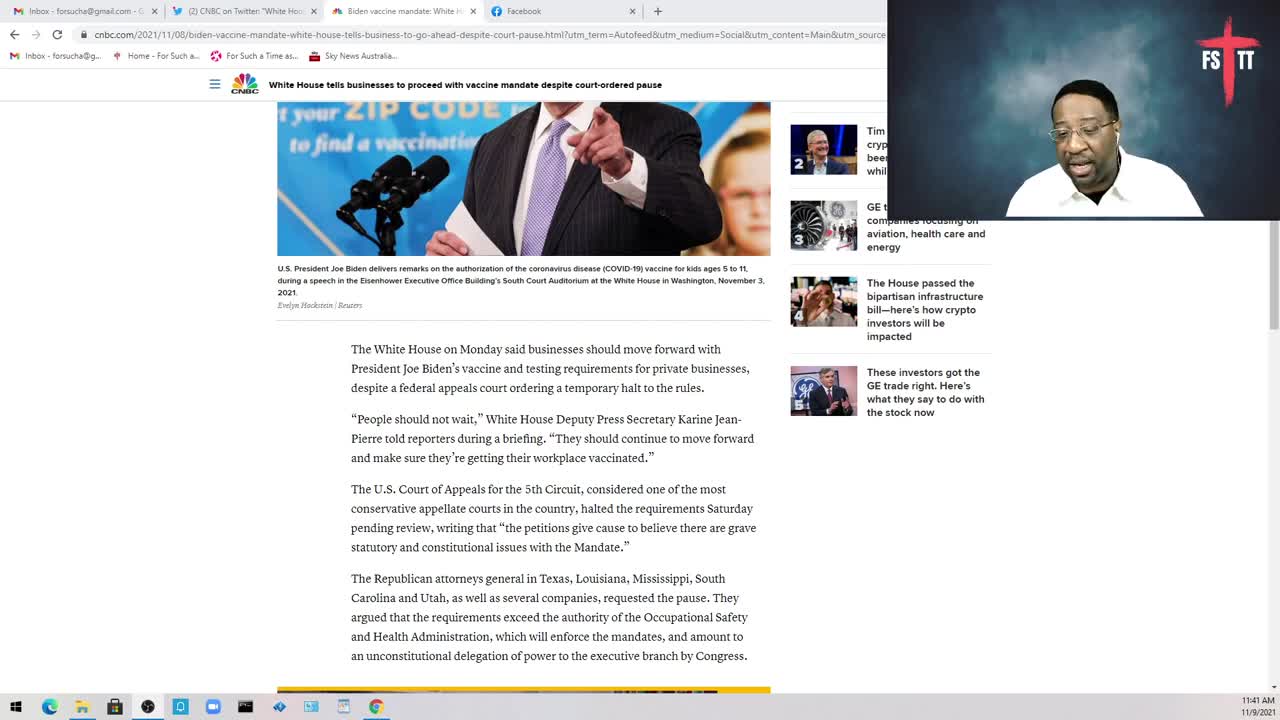Open Zoom from the taskbar
The height and width of the screenshot is (720, 1280).
(213, 707)
